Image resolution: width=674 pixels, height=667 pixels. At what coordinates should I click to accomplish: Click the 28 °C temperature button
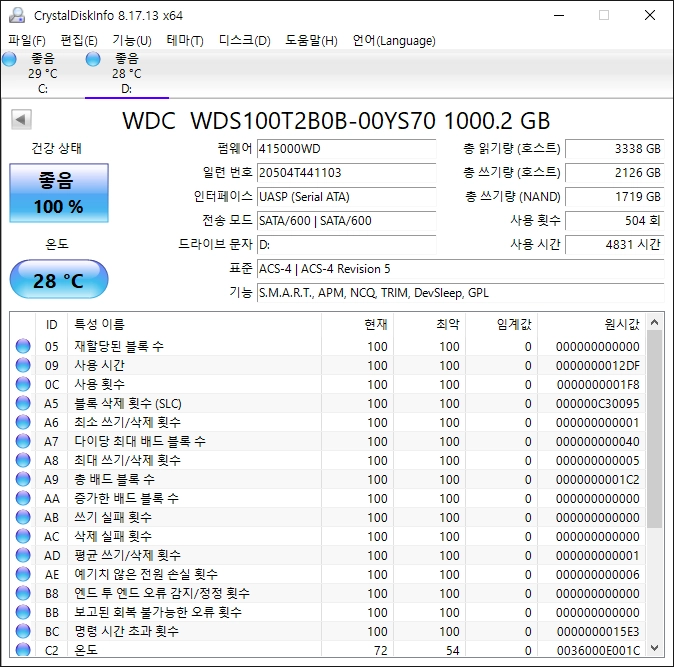59,280
